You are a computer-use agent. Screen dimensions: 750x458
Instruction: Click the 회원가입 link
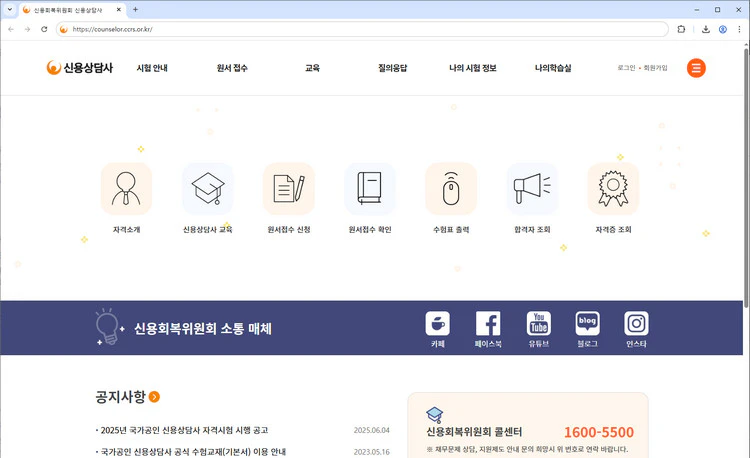pos(655,68)
